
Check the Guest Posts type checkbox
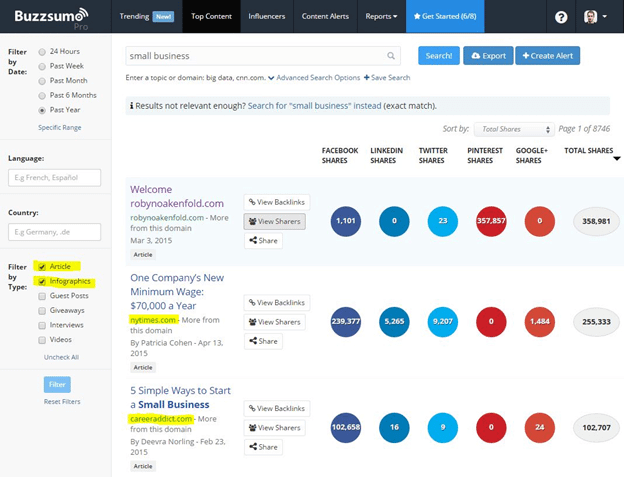coord(42,296)
